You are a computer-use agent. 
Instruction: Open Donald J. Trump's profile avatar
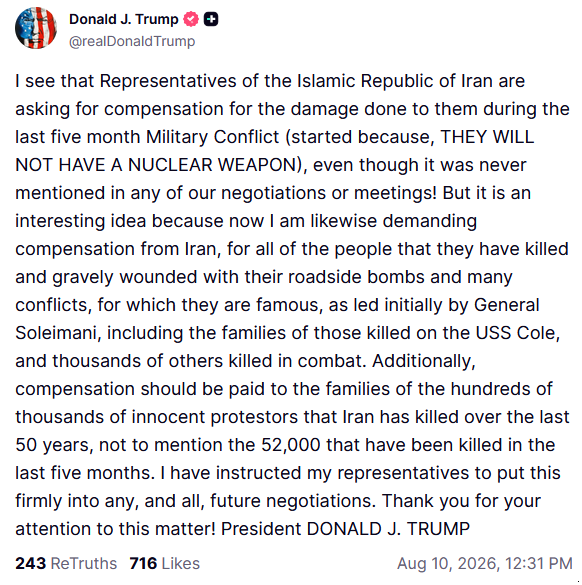click(x=36, y=28)
